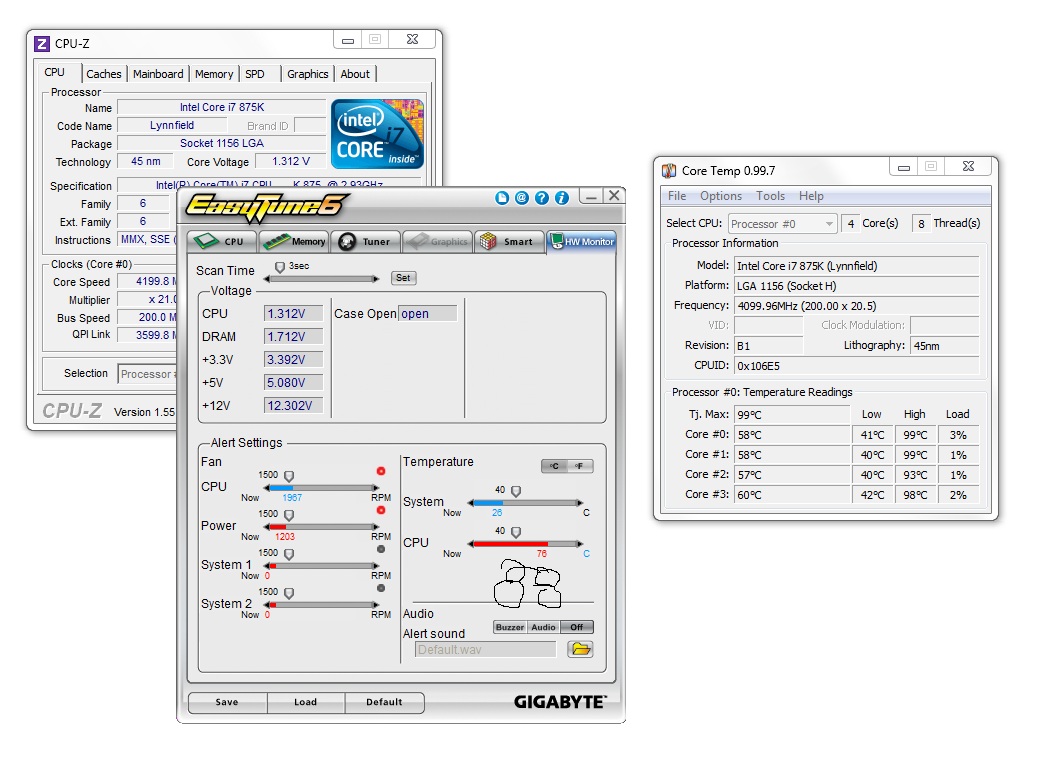This screenshot has width=1046, height=772.
Task: Switch to the CPU tab in EasyTune6
Action: [223, 242]
